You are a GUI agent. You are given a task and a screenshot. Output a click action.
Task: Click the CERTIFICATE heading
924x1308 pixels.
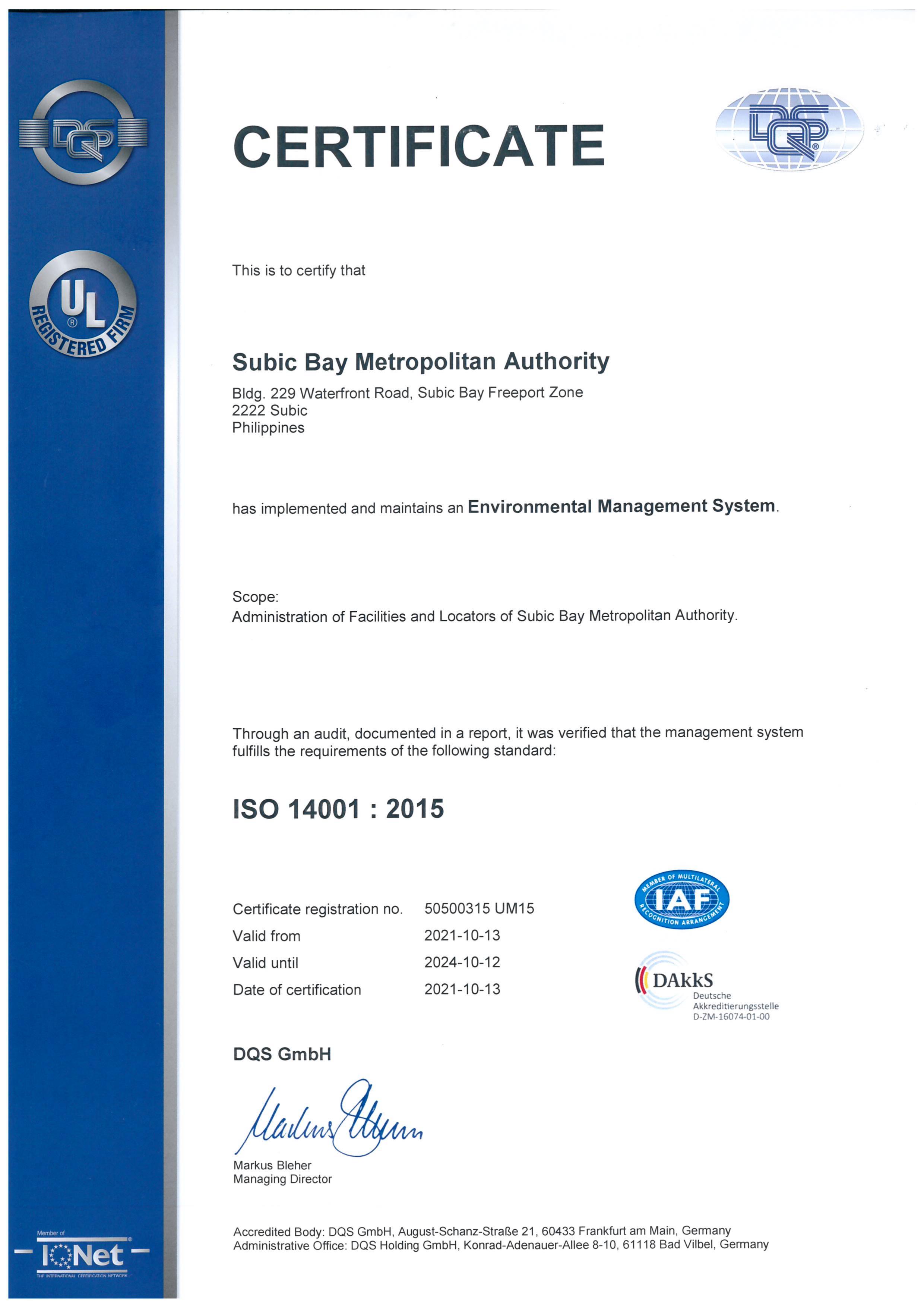click(x=418, y=146)
